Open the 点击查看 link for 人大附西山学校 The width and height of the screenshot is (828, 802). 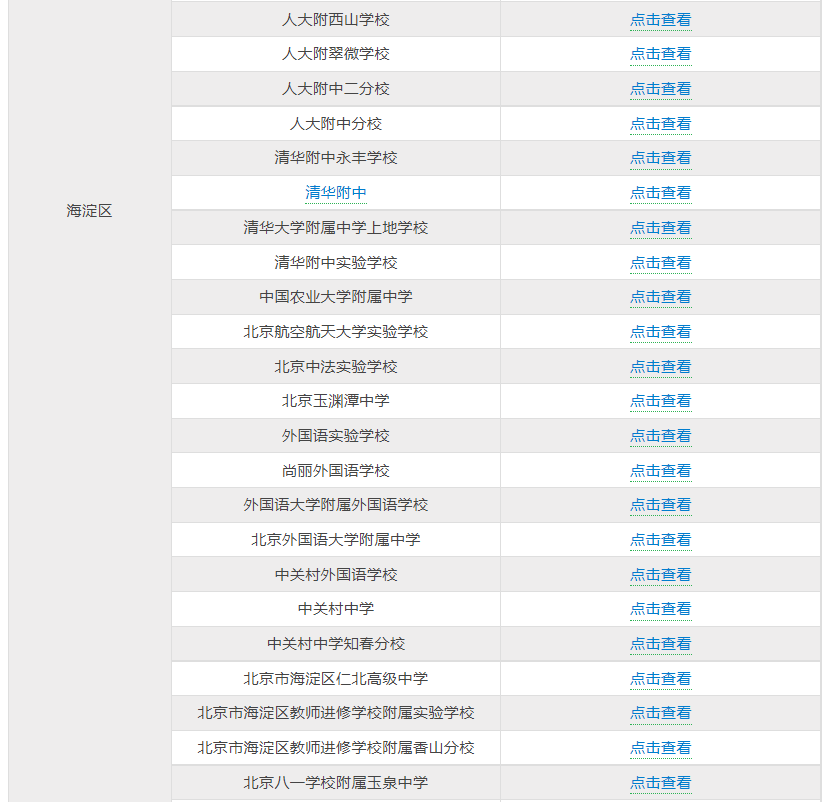pyautogui.click(x=661, y=20)
